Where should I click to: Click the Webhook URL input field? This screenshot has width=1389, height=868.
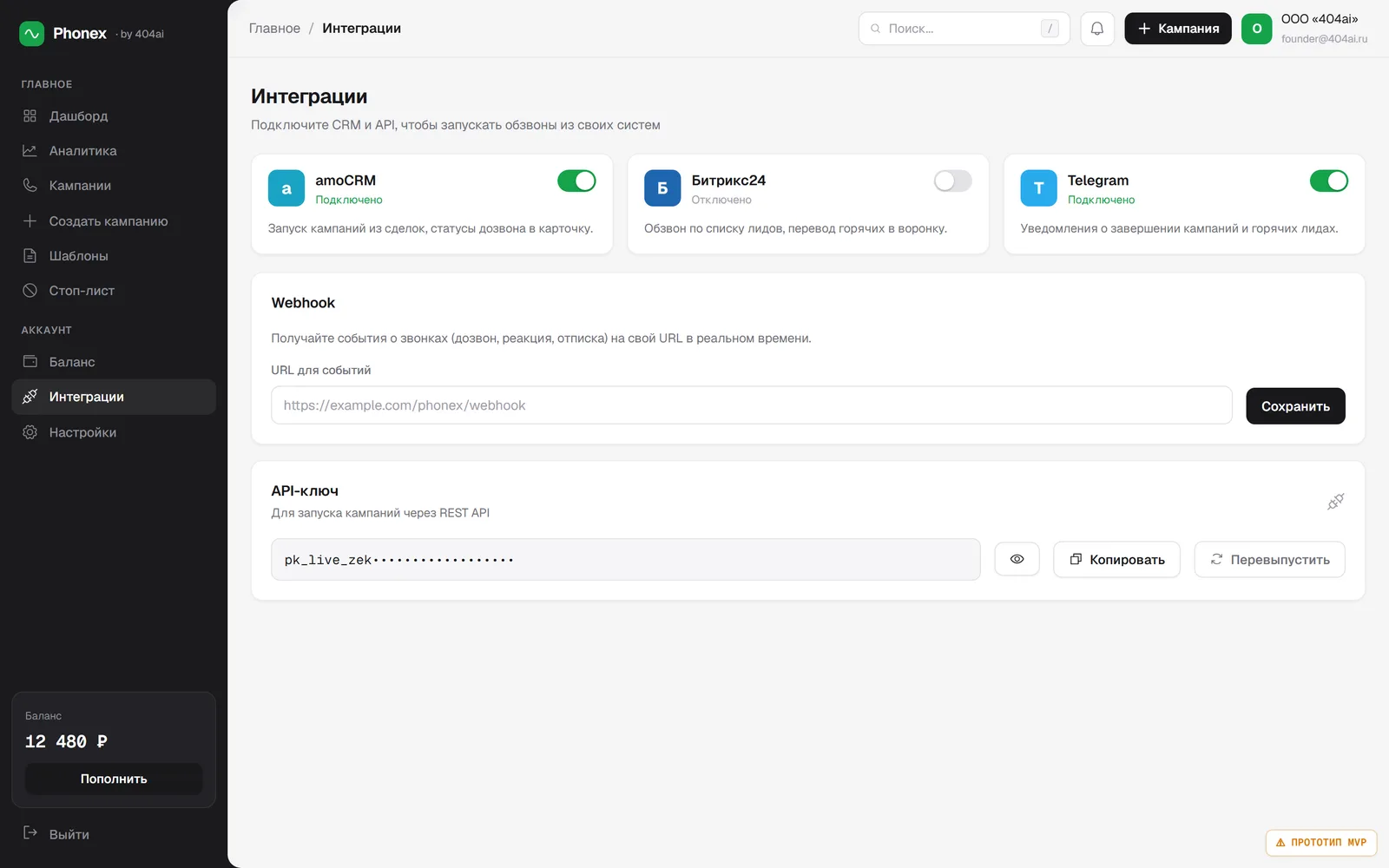pyautogui.click(x=751, y=405)
